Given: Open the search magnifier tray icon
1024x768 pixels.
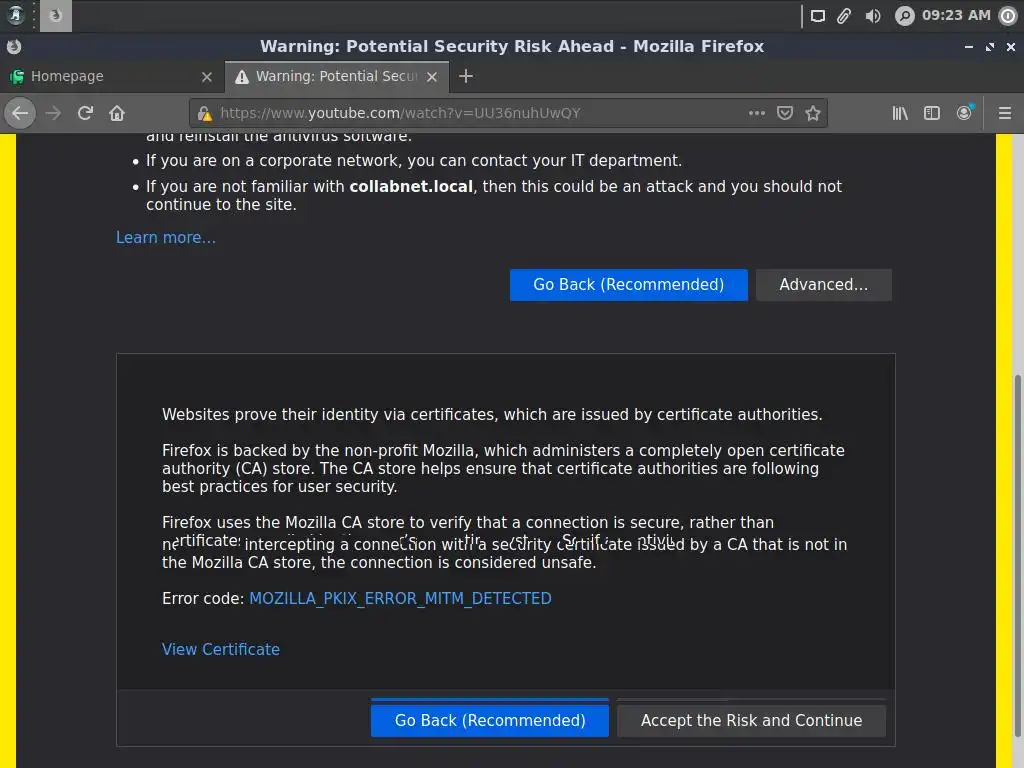Looking at the screenshot, I should (x=904, y=16).
